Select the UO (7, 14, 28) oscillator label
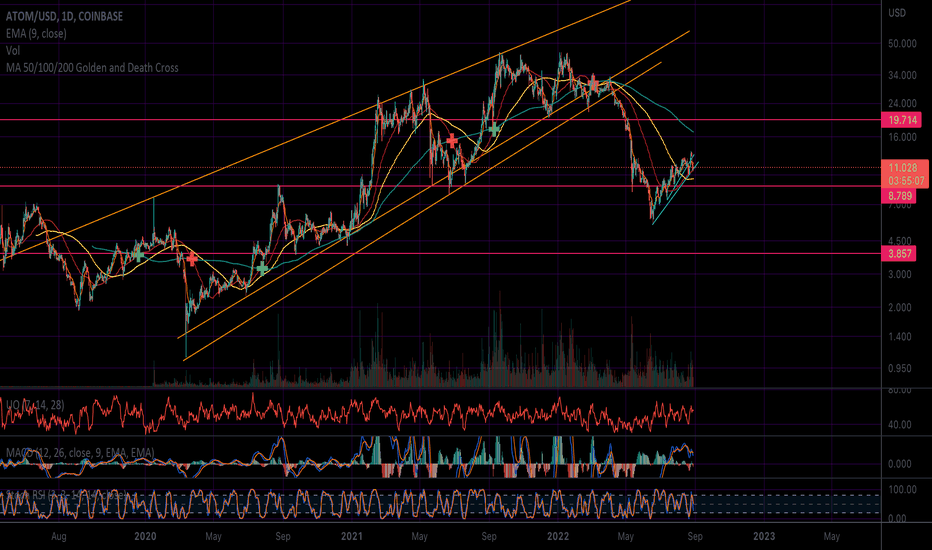Screen dimensions: 932x550 34,405
